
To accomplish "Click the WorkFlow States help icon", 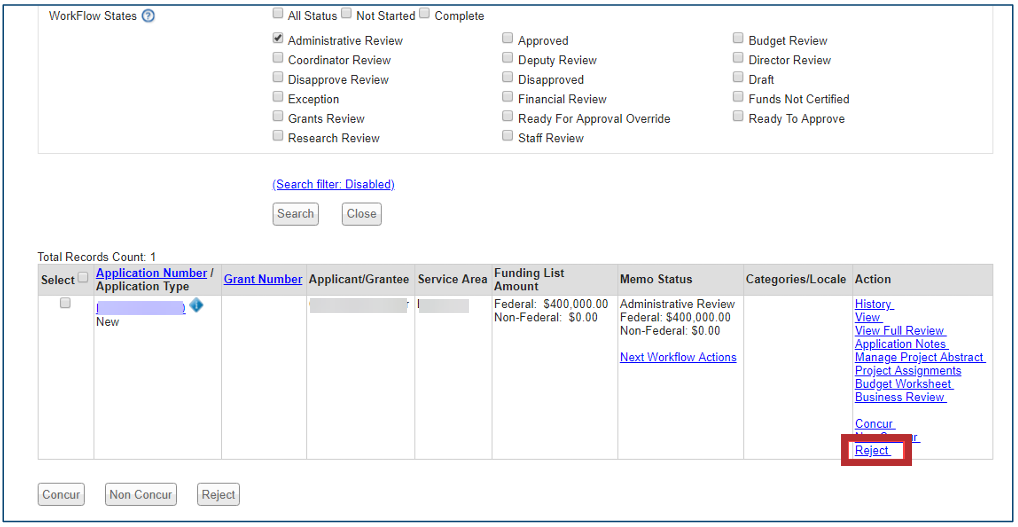I will (148, 16).
